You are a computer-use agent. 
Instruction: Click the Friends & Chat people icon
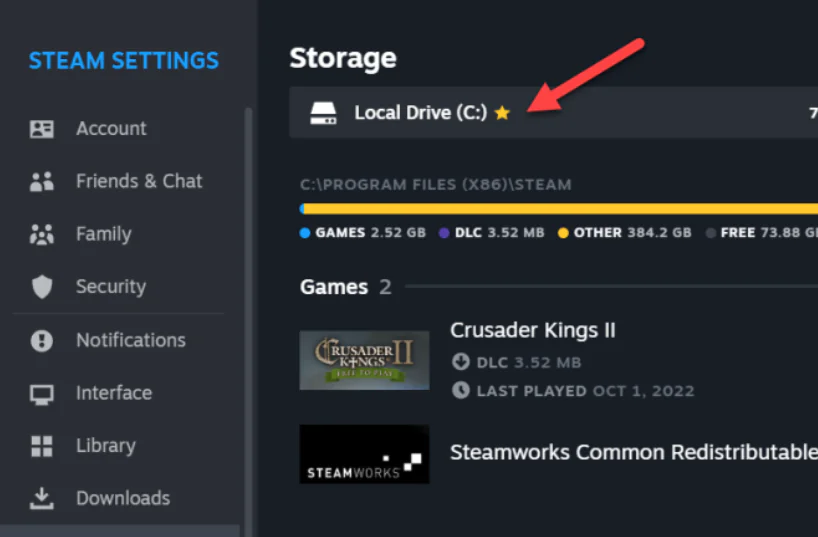[41, 182]
